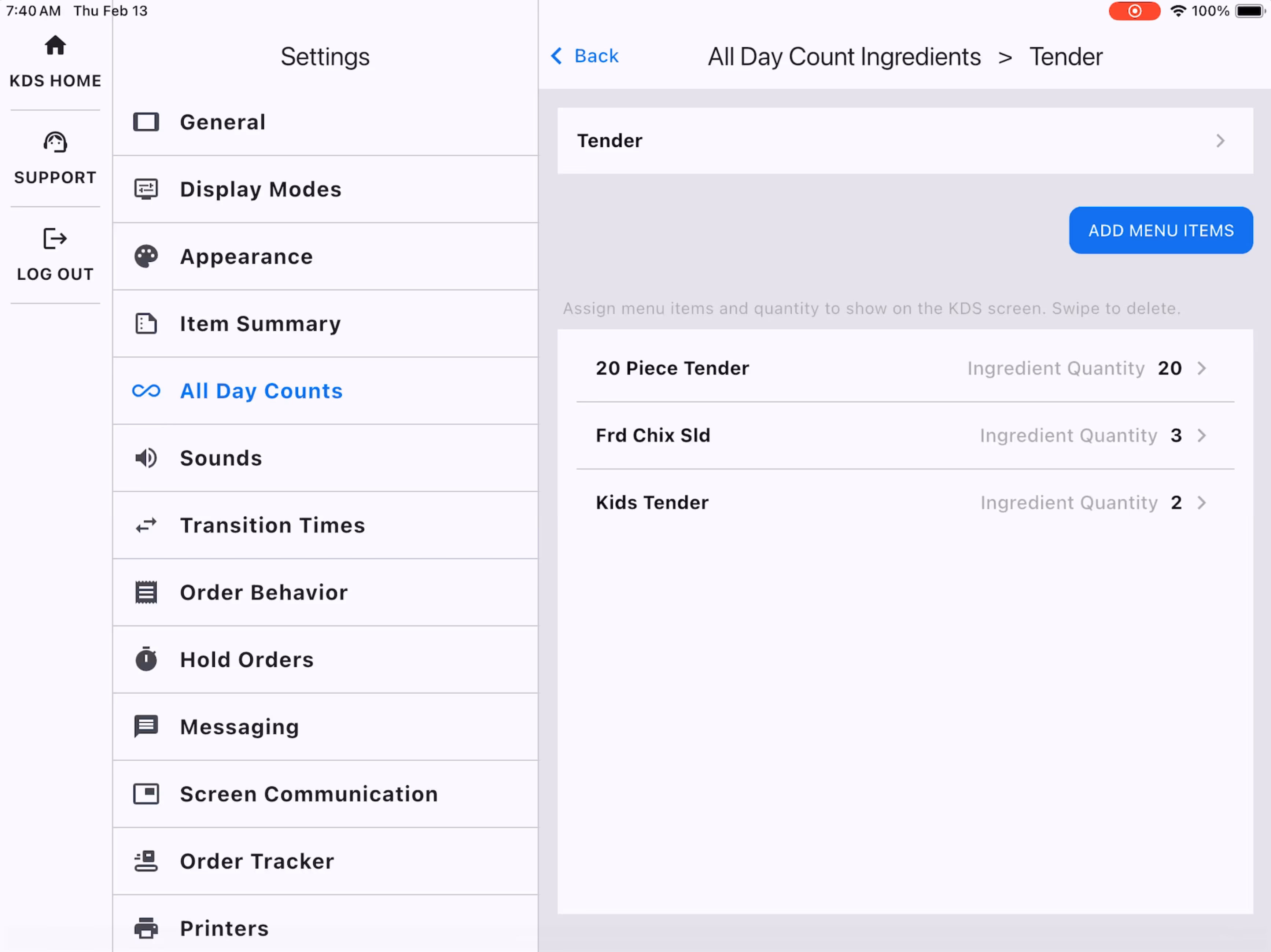This screenshot has height=952, width=1271.
Task: Click the Sounds speaker icon
Action: [146, 458]
